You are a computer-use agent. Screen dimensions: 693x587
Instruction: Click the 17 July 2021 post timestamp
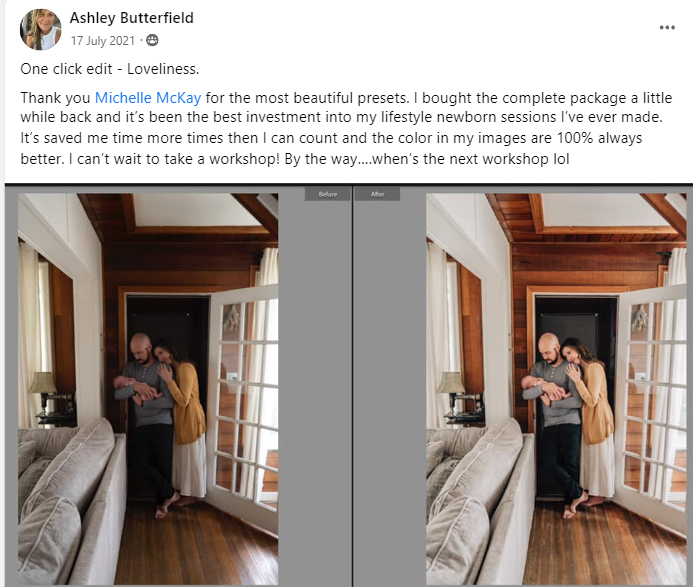[x=103, y=41]
